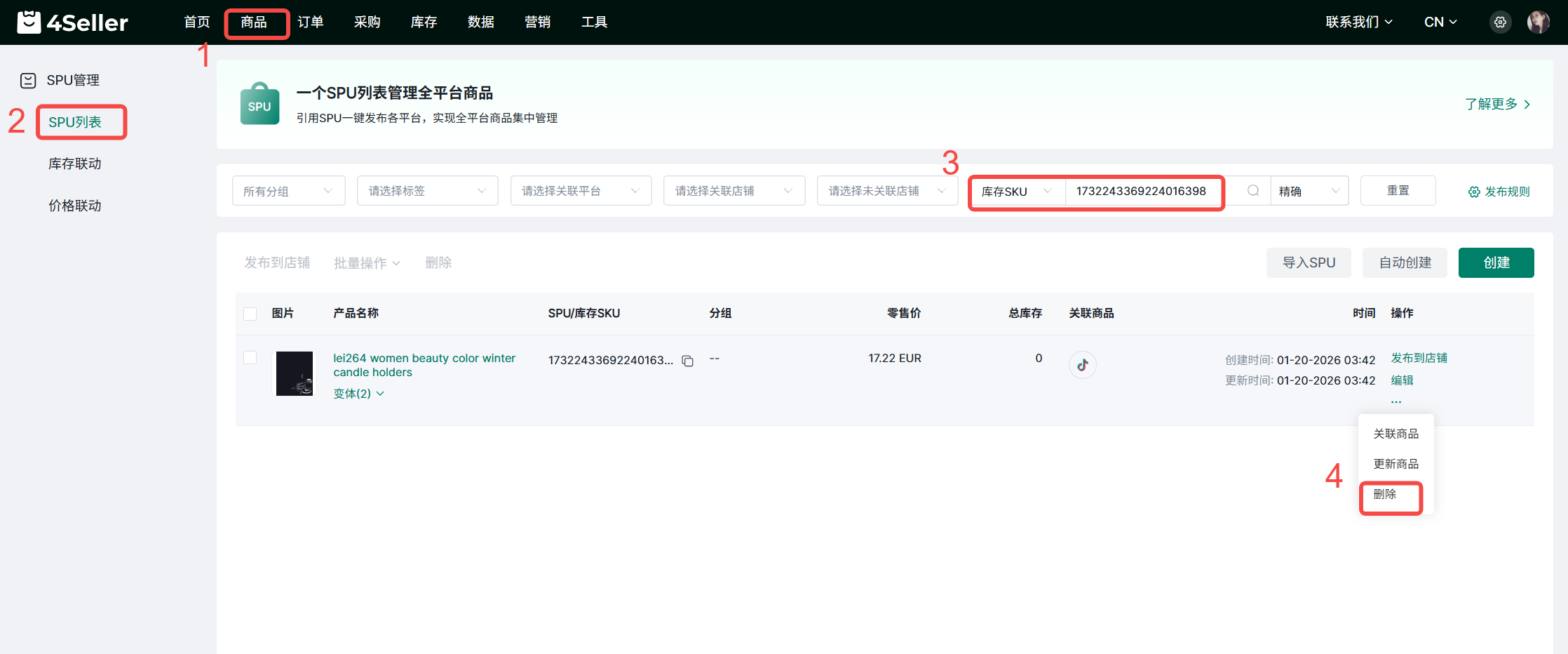Click the user avatar profile picture
Screen dimensions: 1568x654
[x=1538, y=22]
